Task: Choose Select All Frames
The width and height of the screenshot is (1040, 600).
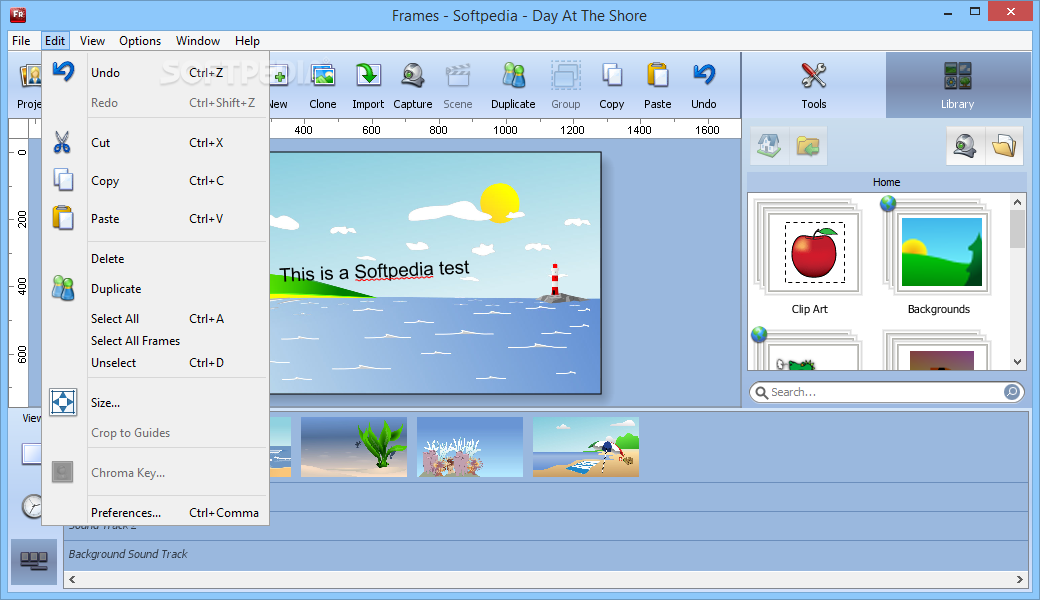Action: (156, 341)
